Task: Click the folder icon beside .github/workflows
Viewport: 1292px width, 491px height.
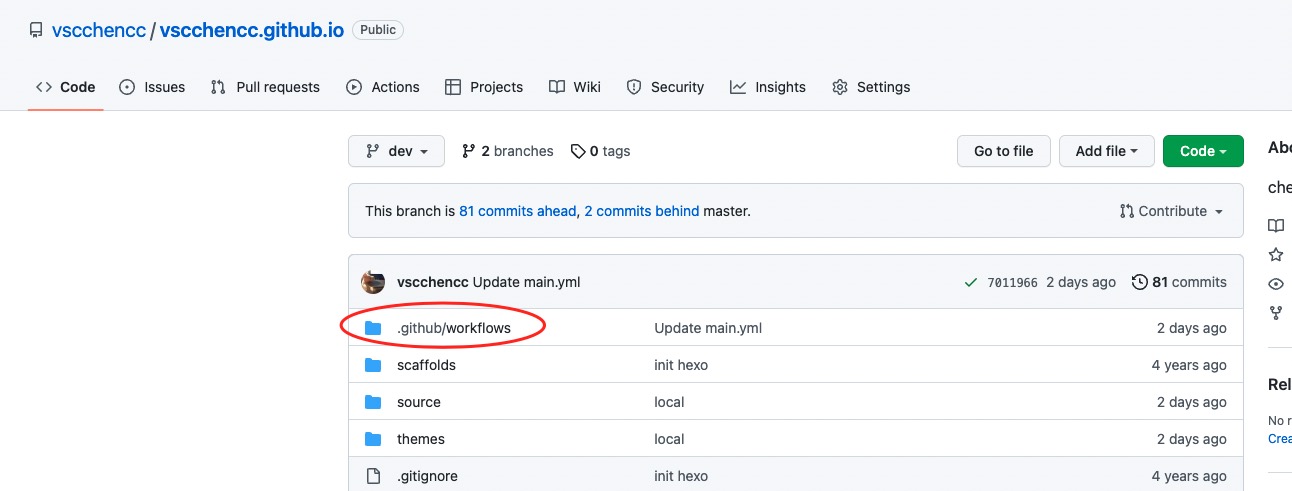Action: (373, 328)
